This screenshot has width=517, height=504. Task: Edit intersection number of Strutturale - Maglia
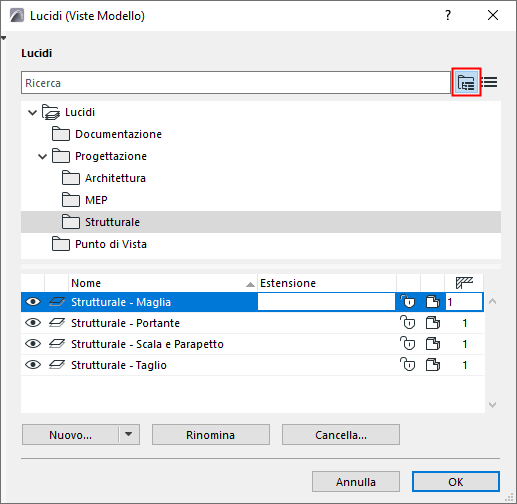click(x=464, y=302)
